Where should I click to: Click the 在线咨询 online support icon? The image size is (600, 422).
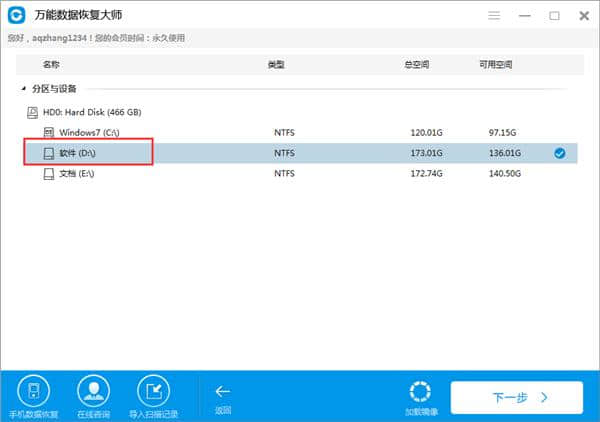[92, 391]
